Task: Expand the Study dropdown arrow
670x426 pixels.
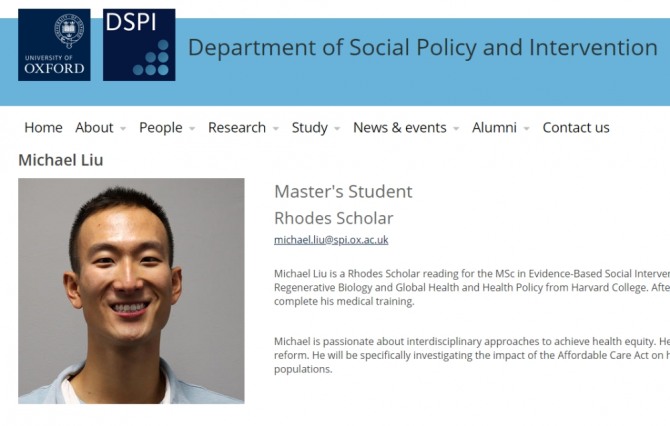Action: tap(337, 129)
